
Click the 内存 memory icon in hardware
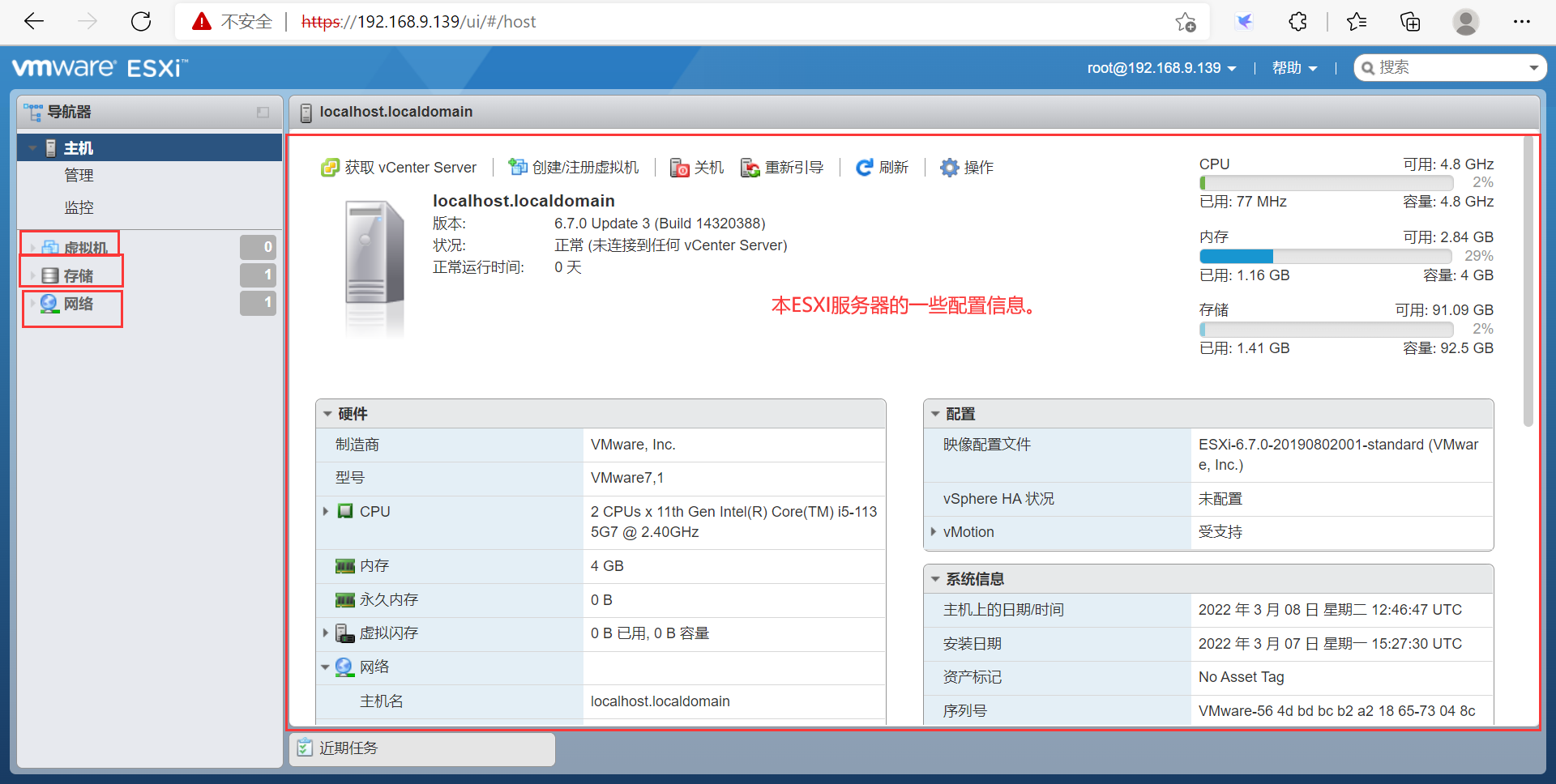345,566
